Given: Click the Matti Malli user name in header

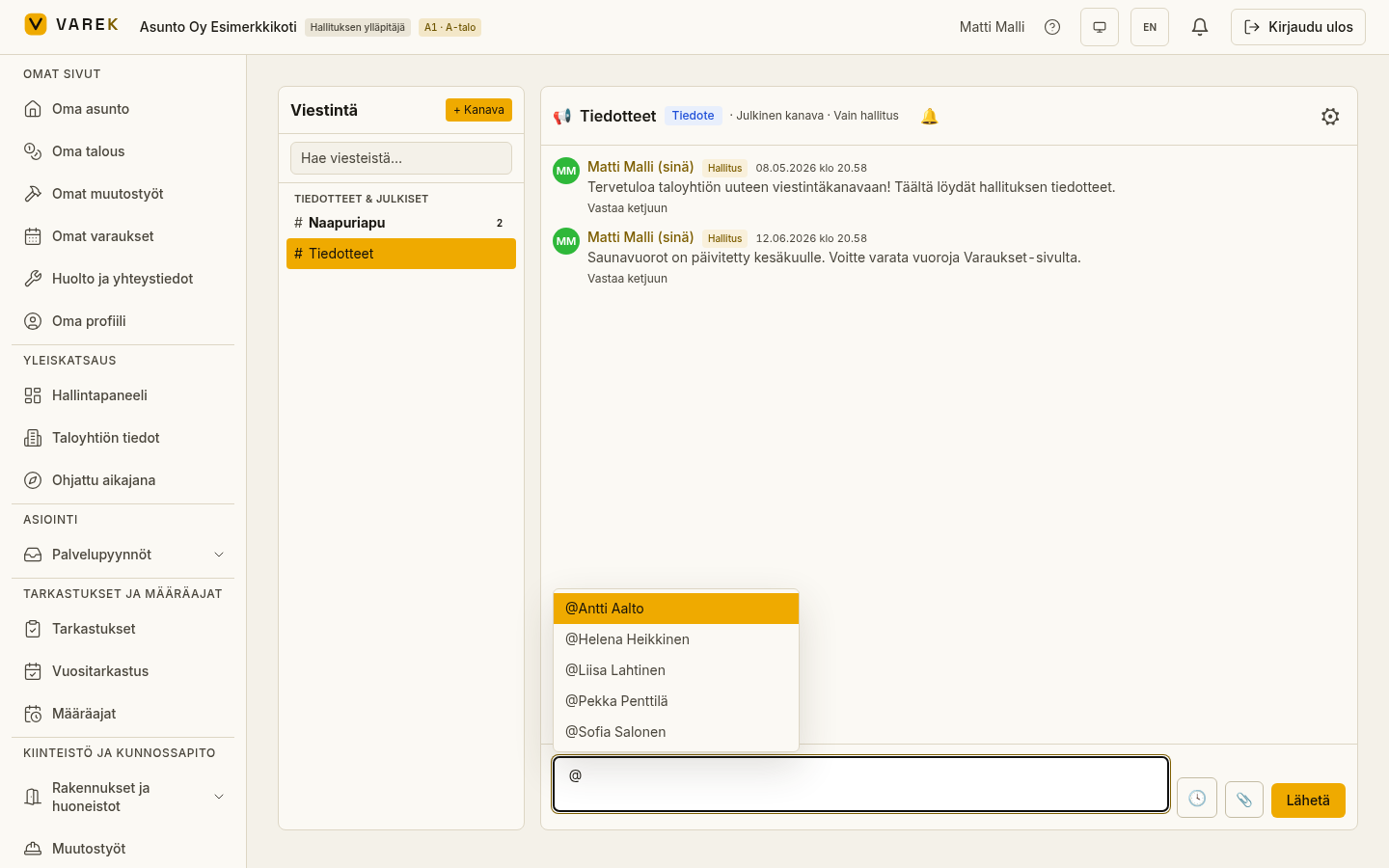Looking at the screenshot, I should [x=992, y=27].
